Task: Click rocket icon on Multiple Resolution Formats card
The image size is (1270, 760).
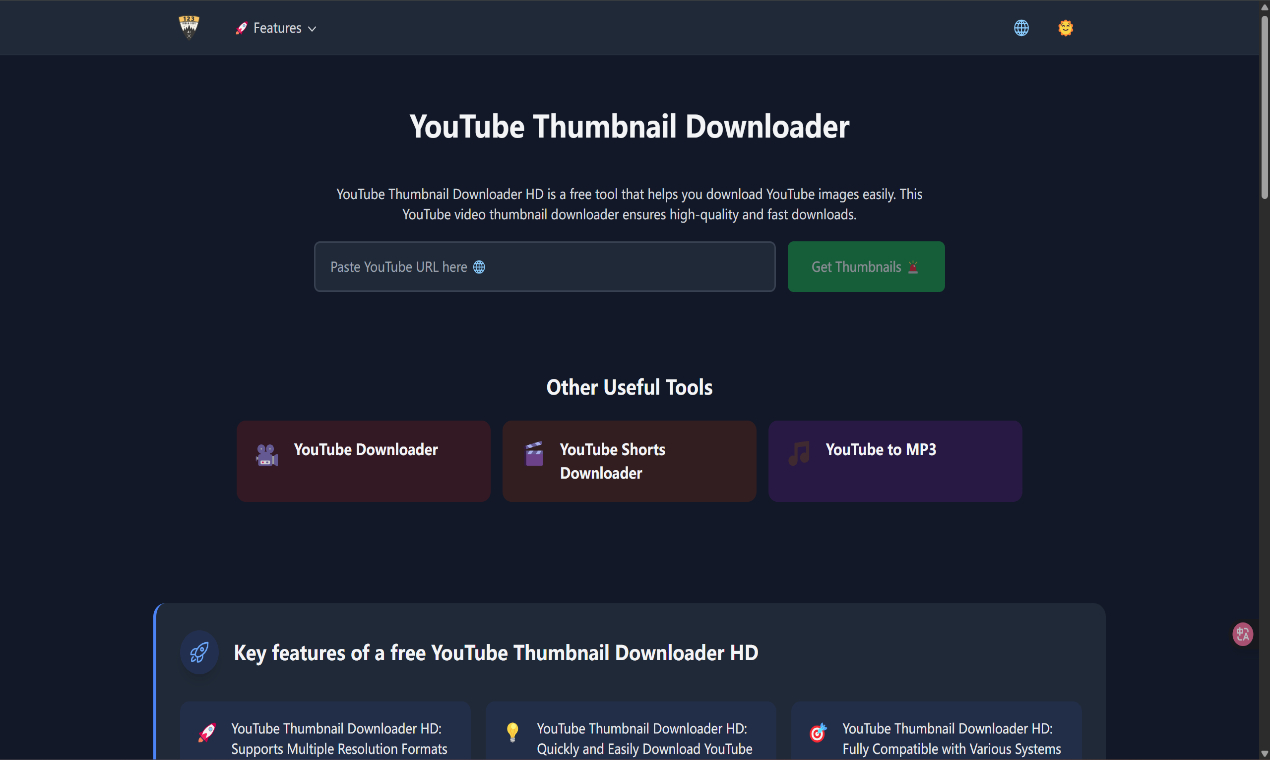Action: click(x=207, y=733)
